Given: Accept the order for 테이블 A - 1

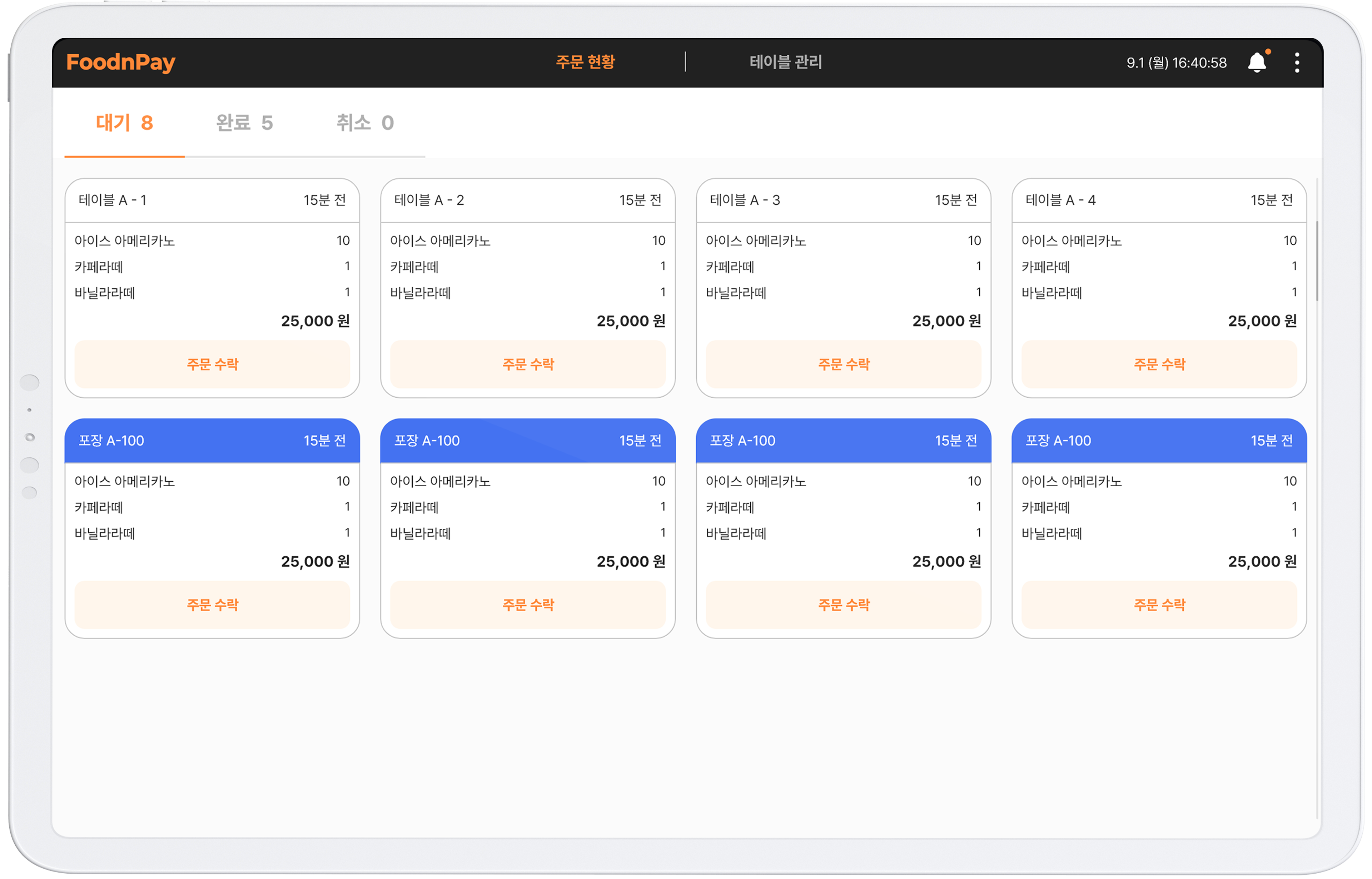Looking at the screenshot, I should point(212,364).
